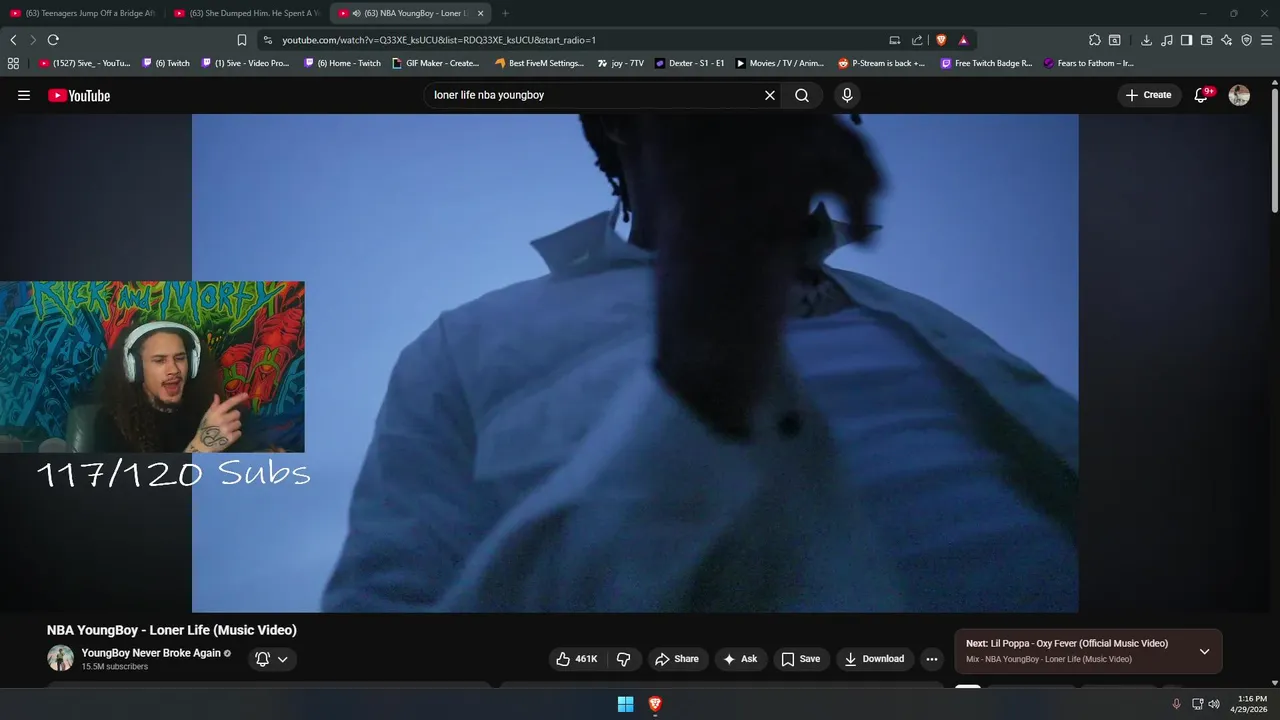
Task: Open the 'Dexter - S1 - E1' bookmark
Action: click(690, 63)
